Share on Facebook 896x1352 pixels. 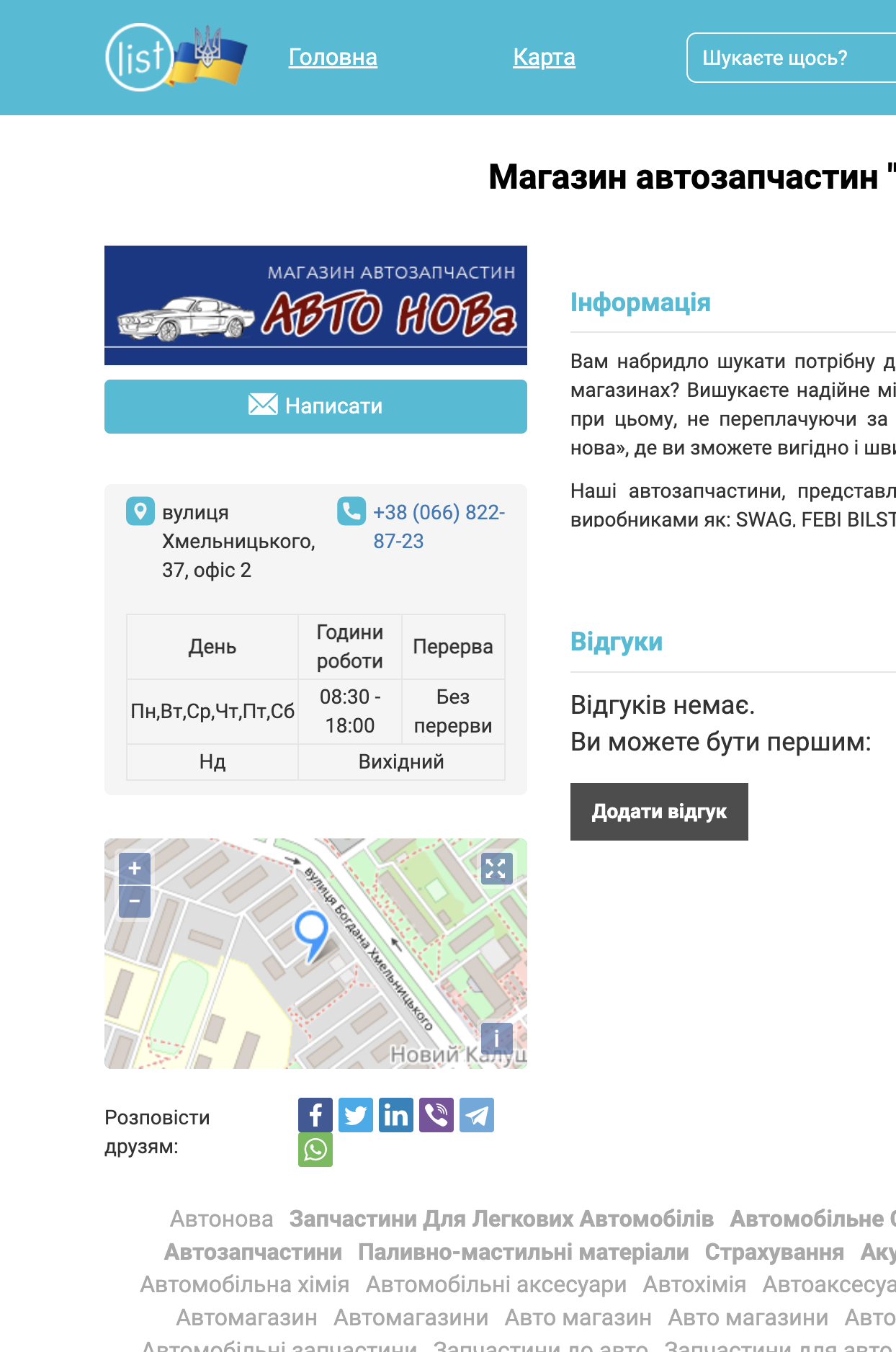tap(315, 1115)
